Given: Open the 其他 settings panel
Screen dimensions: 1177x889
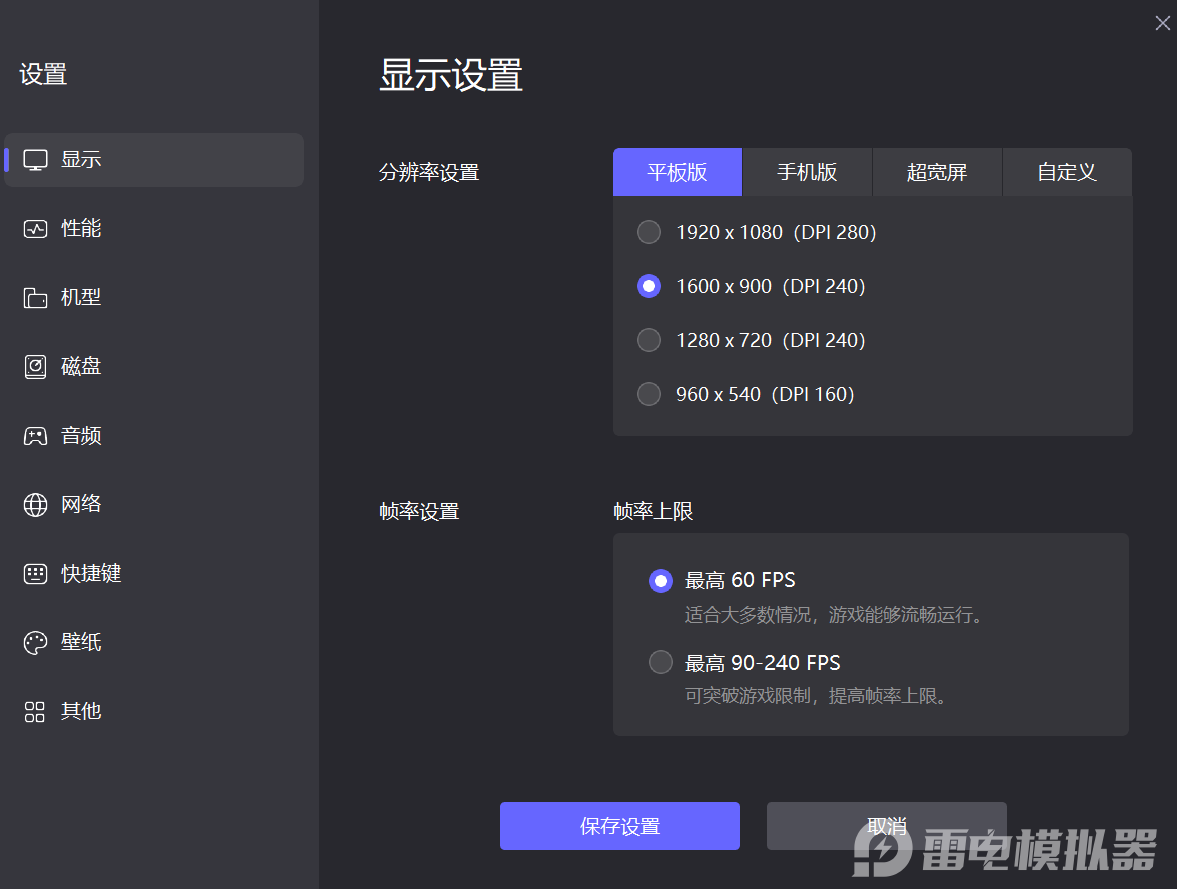Looking at the screenshot, I should click(80, 711).
